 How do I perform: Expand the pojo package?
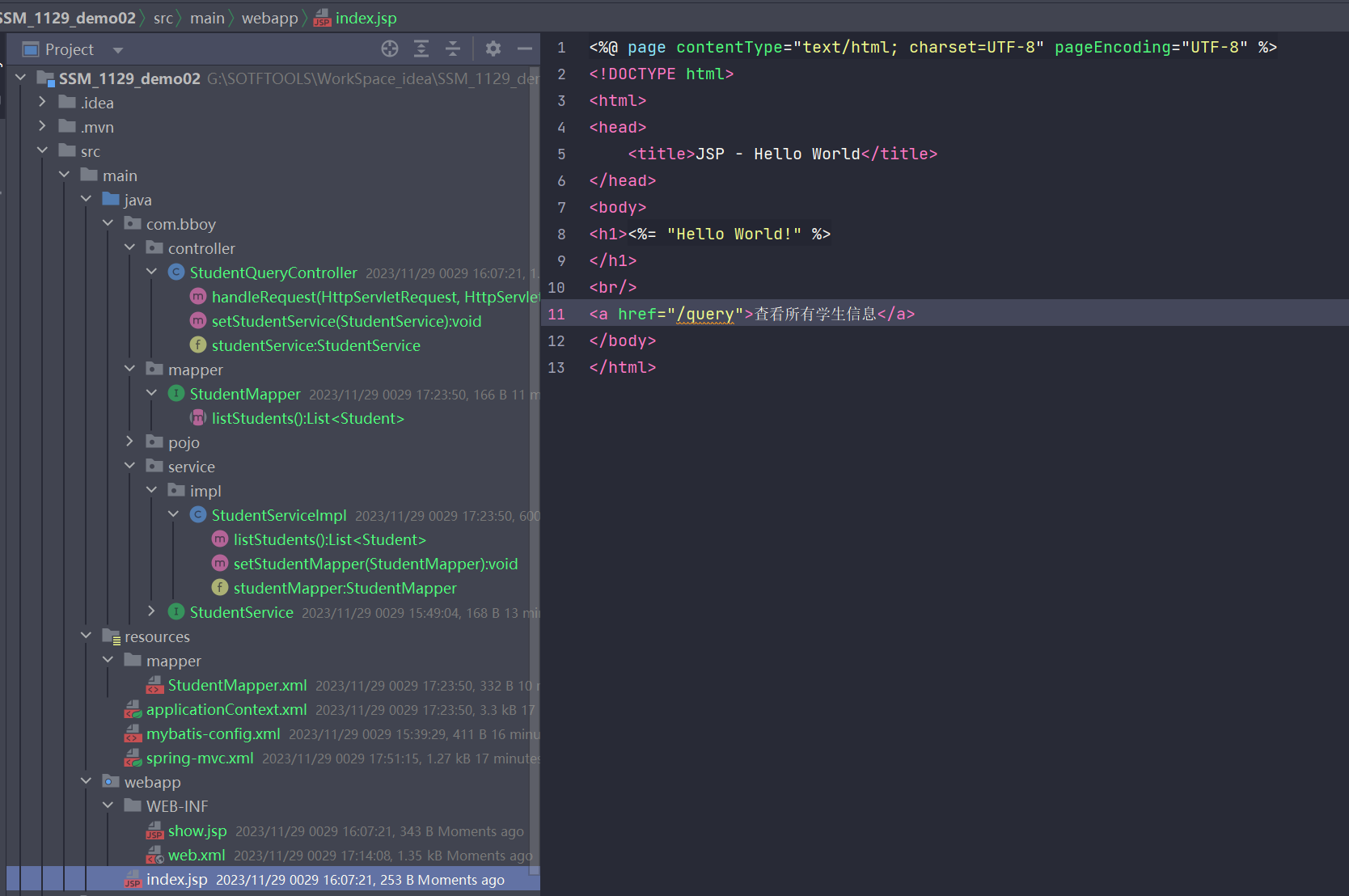pyautogui.click(x=130, y=442)
